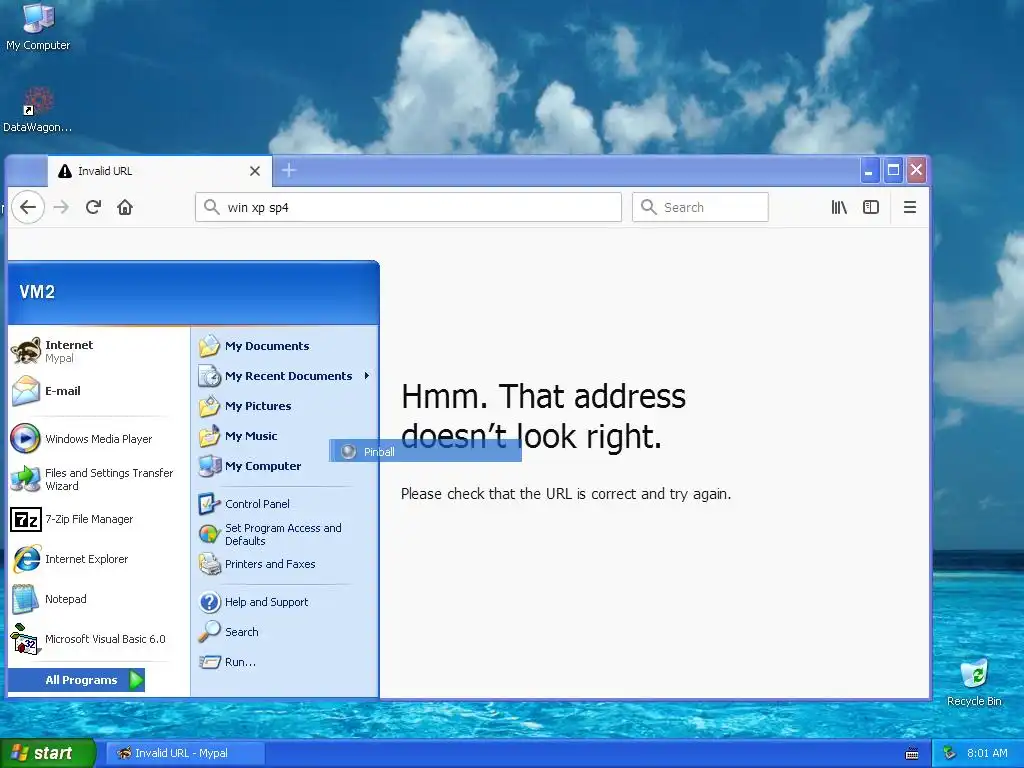
Task: Click the 8:01 AM clock
Action: pos(987,753)
